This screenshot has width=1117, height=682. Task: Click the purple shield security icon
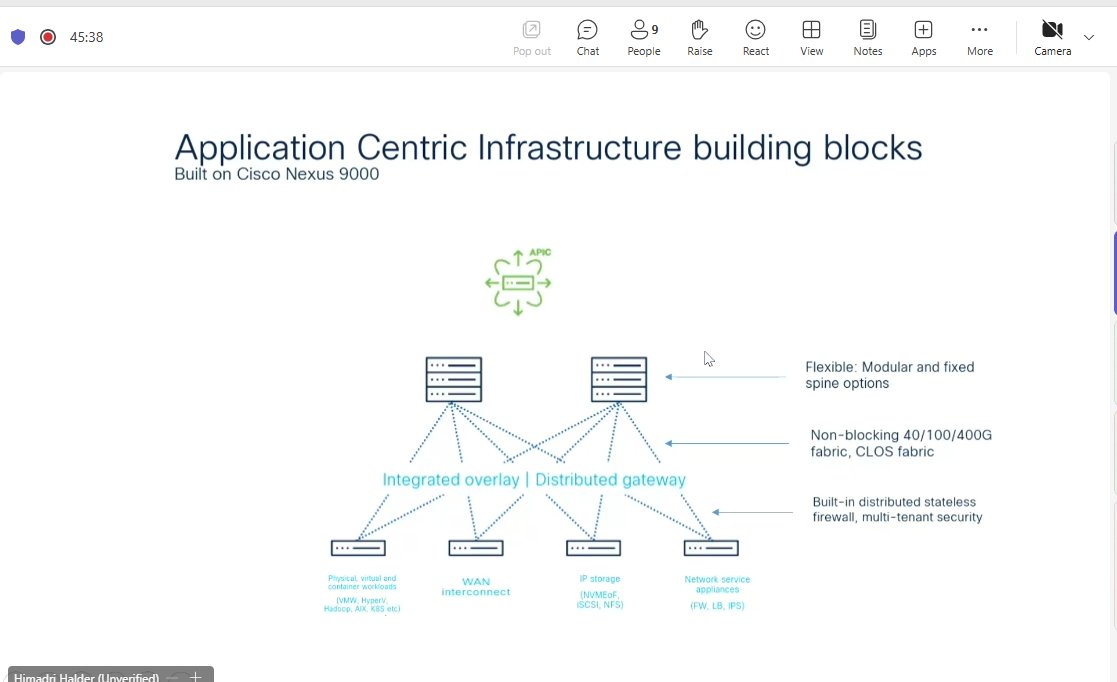(x=18, y=36)
